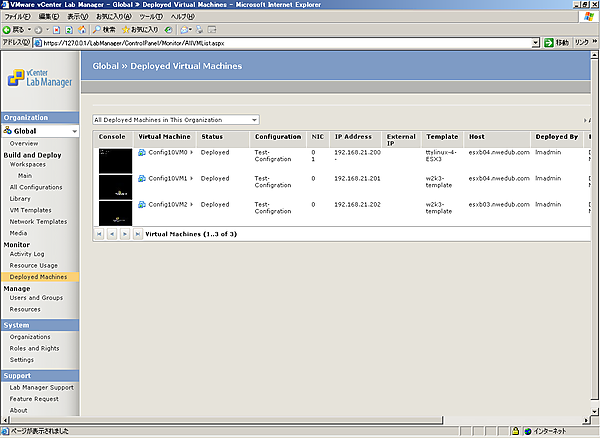600x438 pixels.
Task: Go to the last page of results
Action: click(x=137, y=233)
